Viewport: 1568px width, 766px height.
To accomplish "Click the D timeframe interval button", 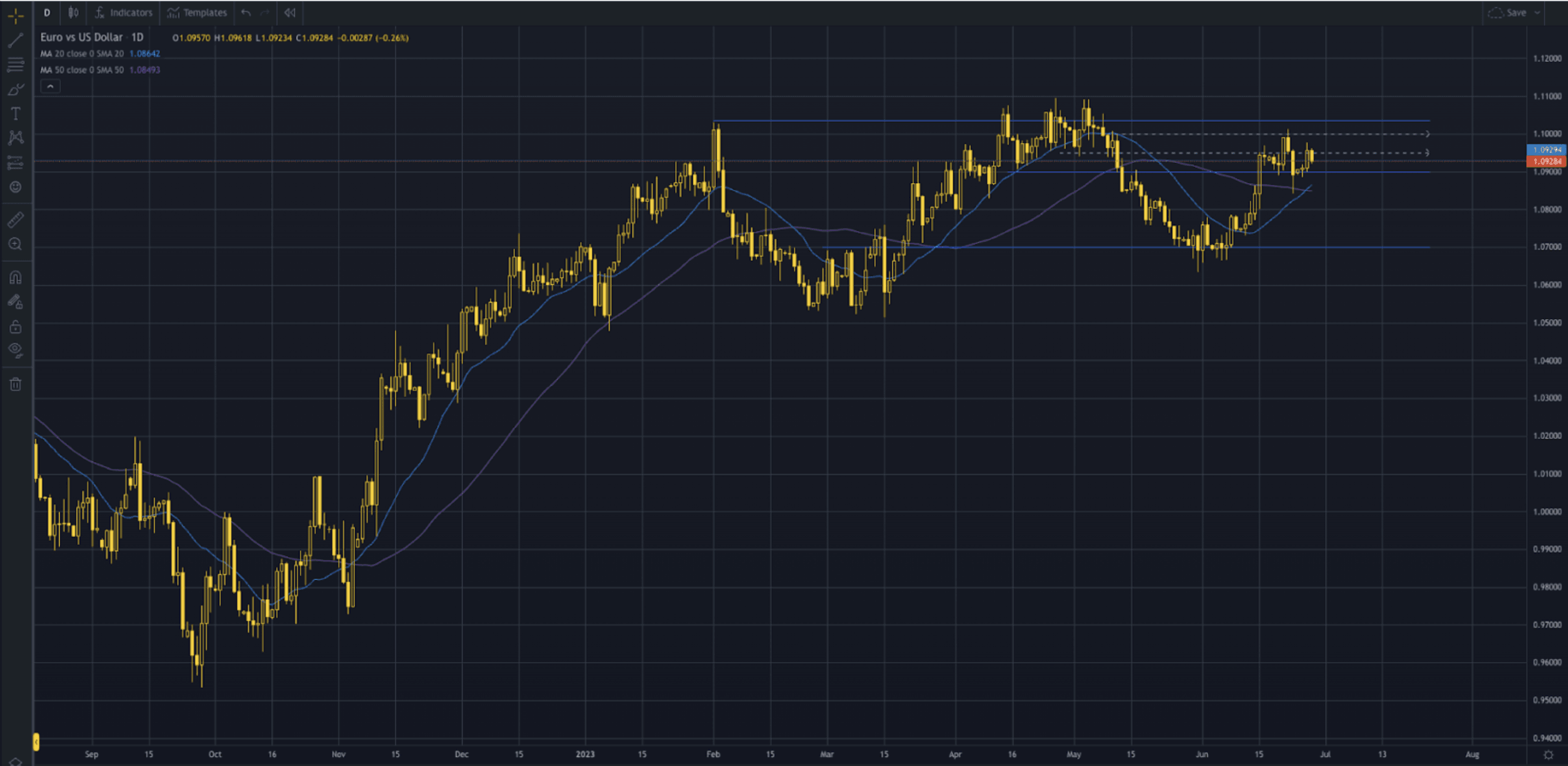I will point(47,12).
